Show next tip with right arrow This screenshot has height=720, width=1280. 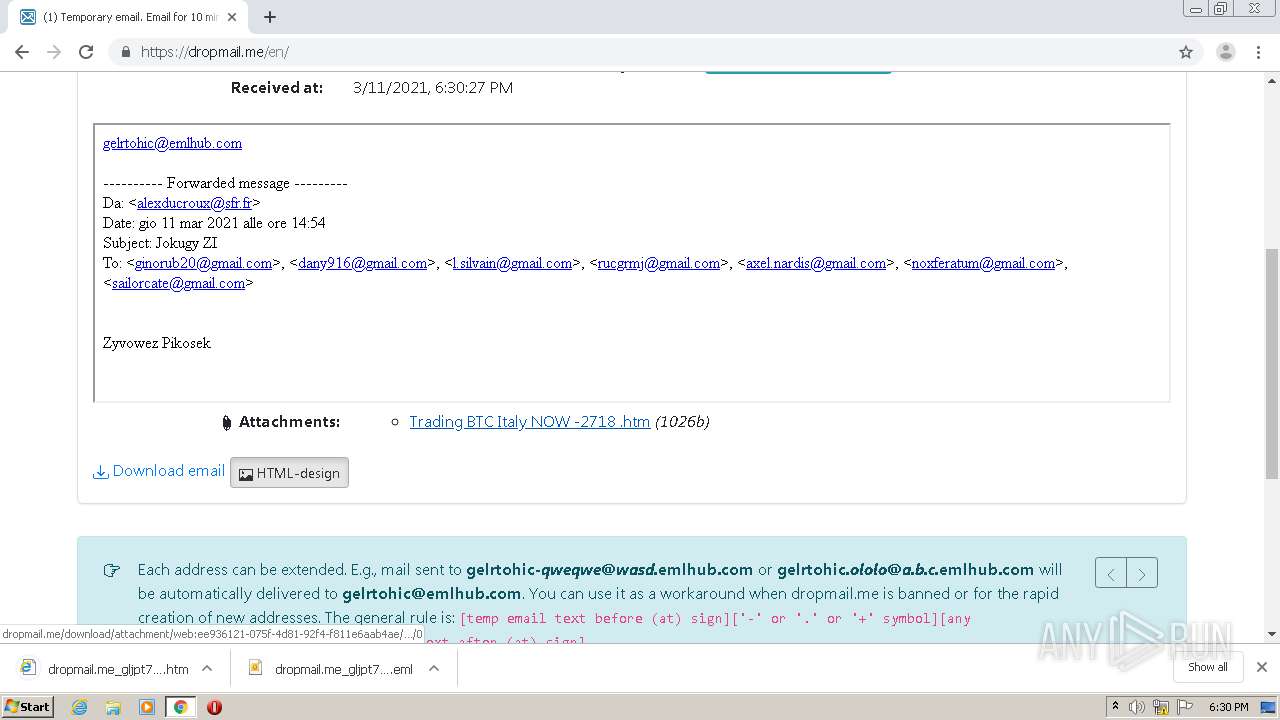(x=1142, y=573)
